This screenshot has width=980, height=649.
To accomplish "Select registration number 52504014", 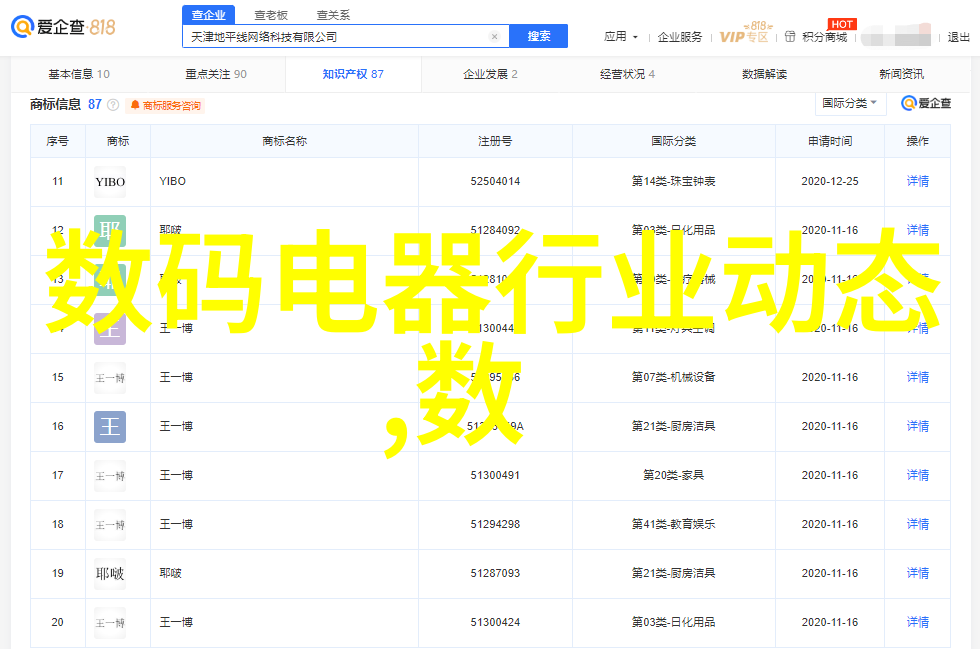I will [495, 181].
